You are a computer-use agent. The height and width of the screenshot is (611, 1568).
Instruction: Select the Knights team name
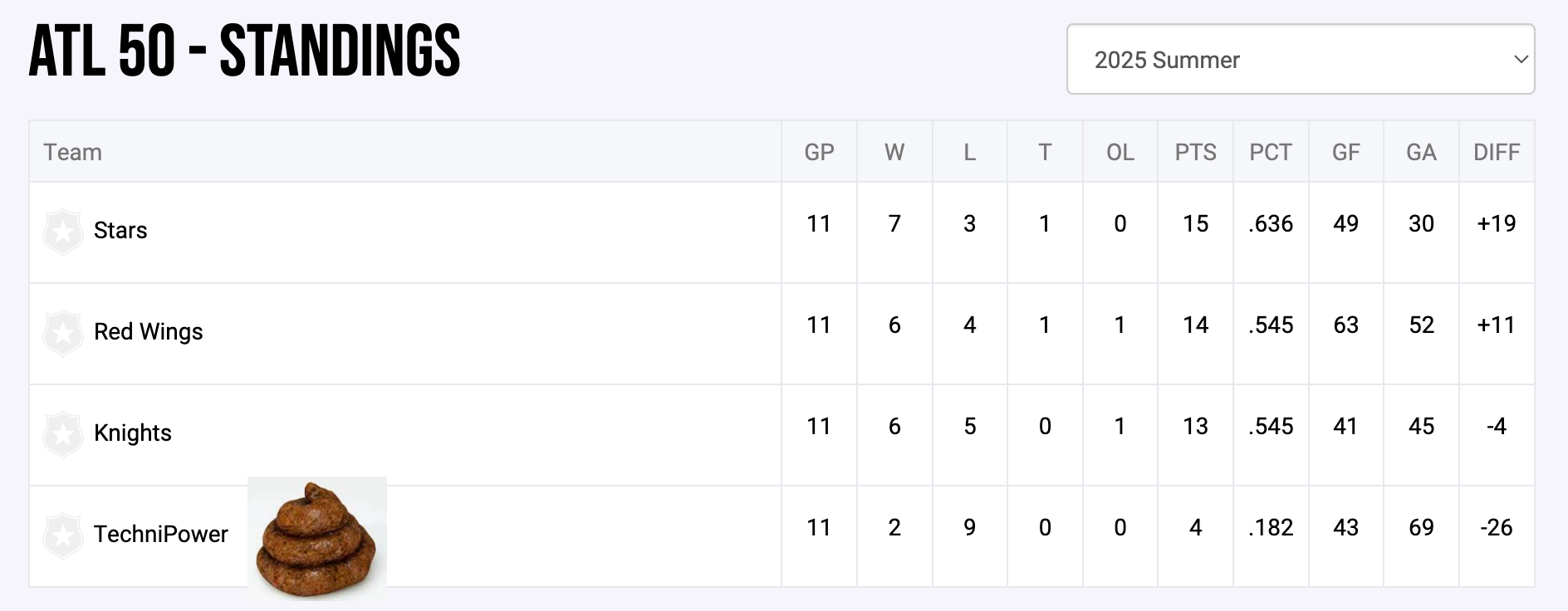tap(132, 433)
